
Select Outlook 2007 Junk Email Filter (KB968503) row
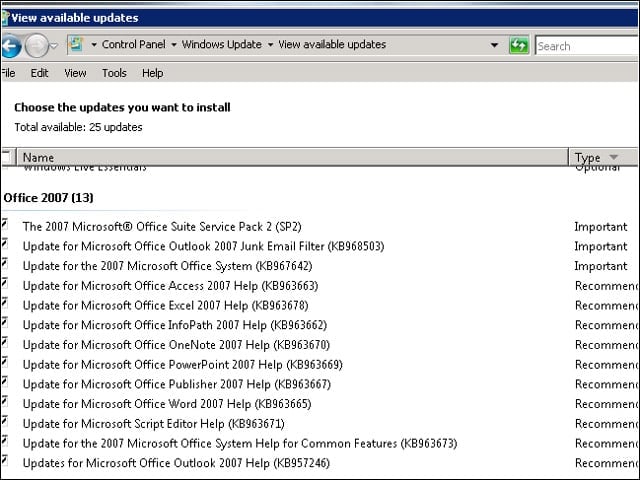(x=204, y=246)
